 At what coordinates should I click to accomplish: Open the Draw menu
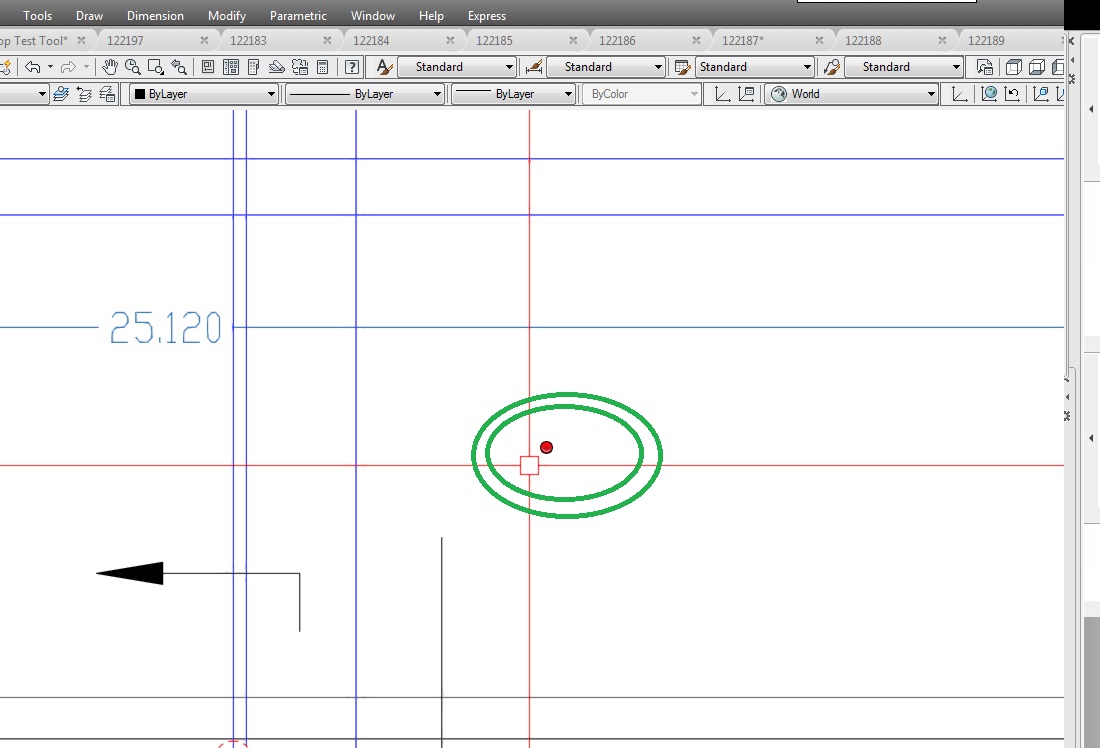pos(89,15)
